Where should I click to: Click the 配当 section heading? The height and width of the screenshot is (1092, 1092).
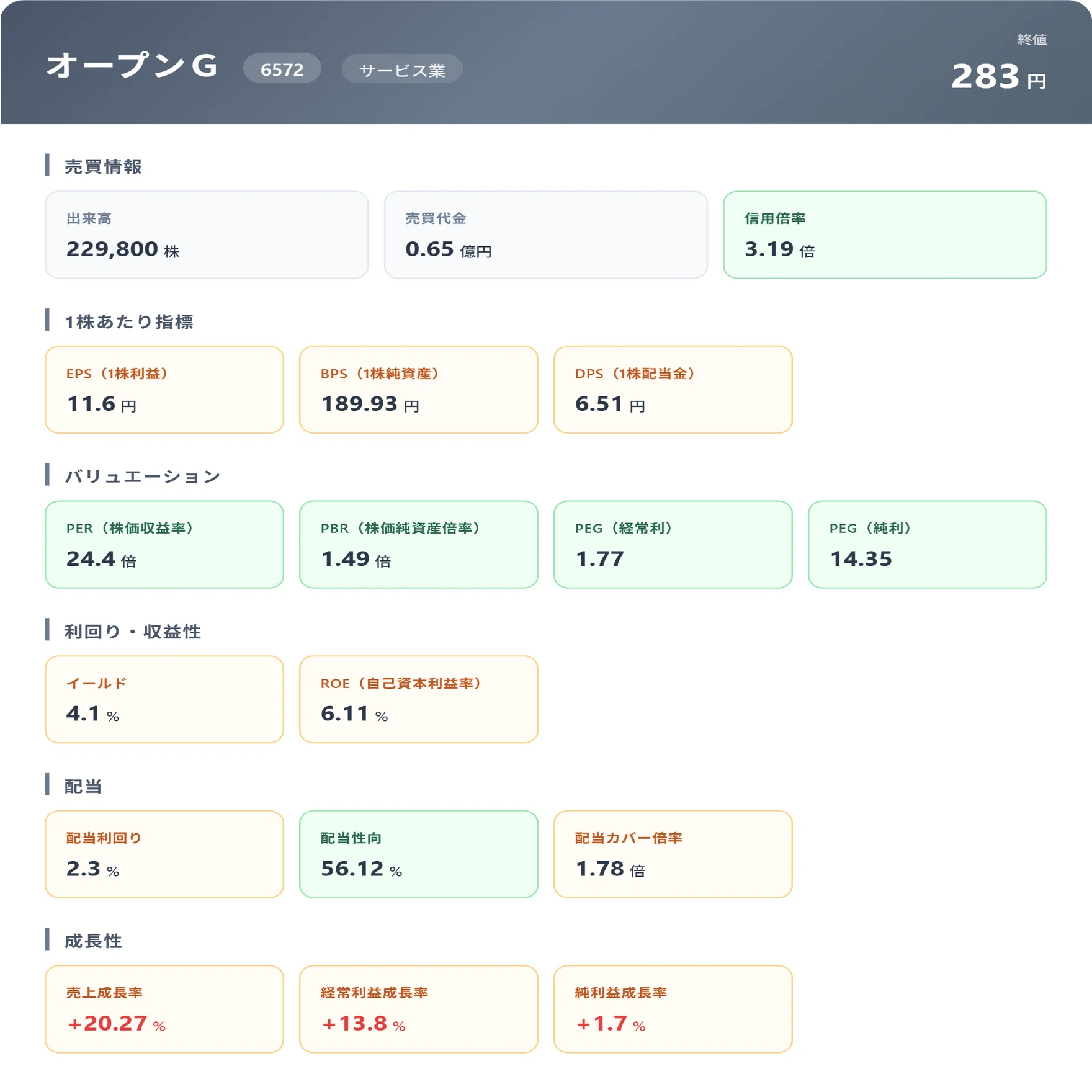click(x=83, y=786)
